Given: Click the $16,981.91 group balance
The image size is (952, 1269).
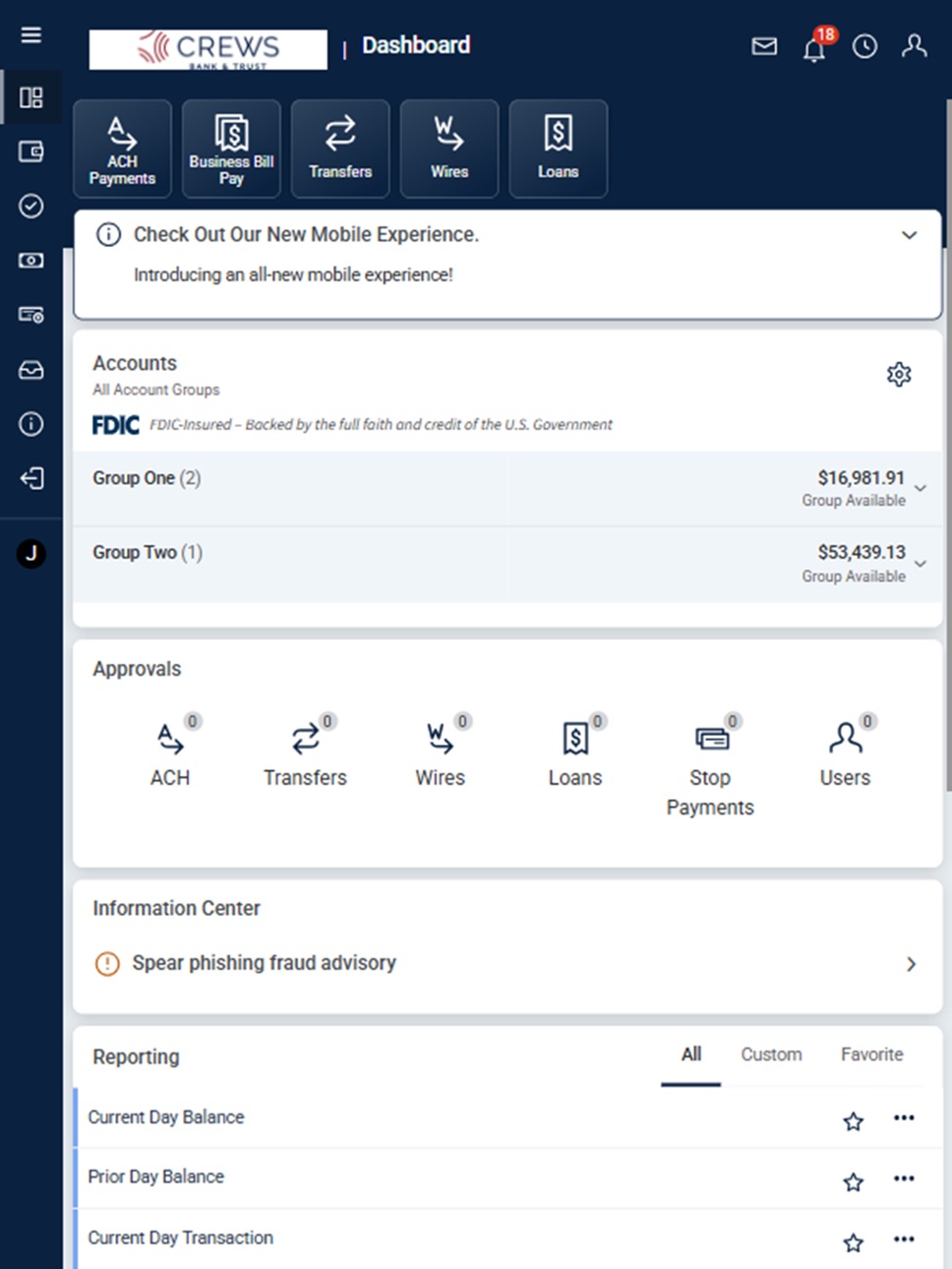Looking at the screenshot, I should click(x=861, y=478).
